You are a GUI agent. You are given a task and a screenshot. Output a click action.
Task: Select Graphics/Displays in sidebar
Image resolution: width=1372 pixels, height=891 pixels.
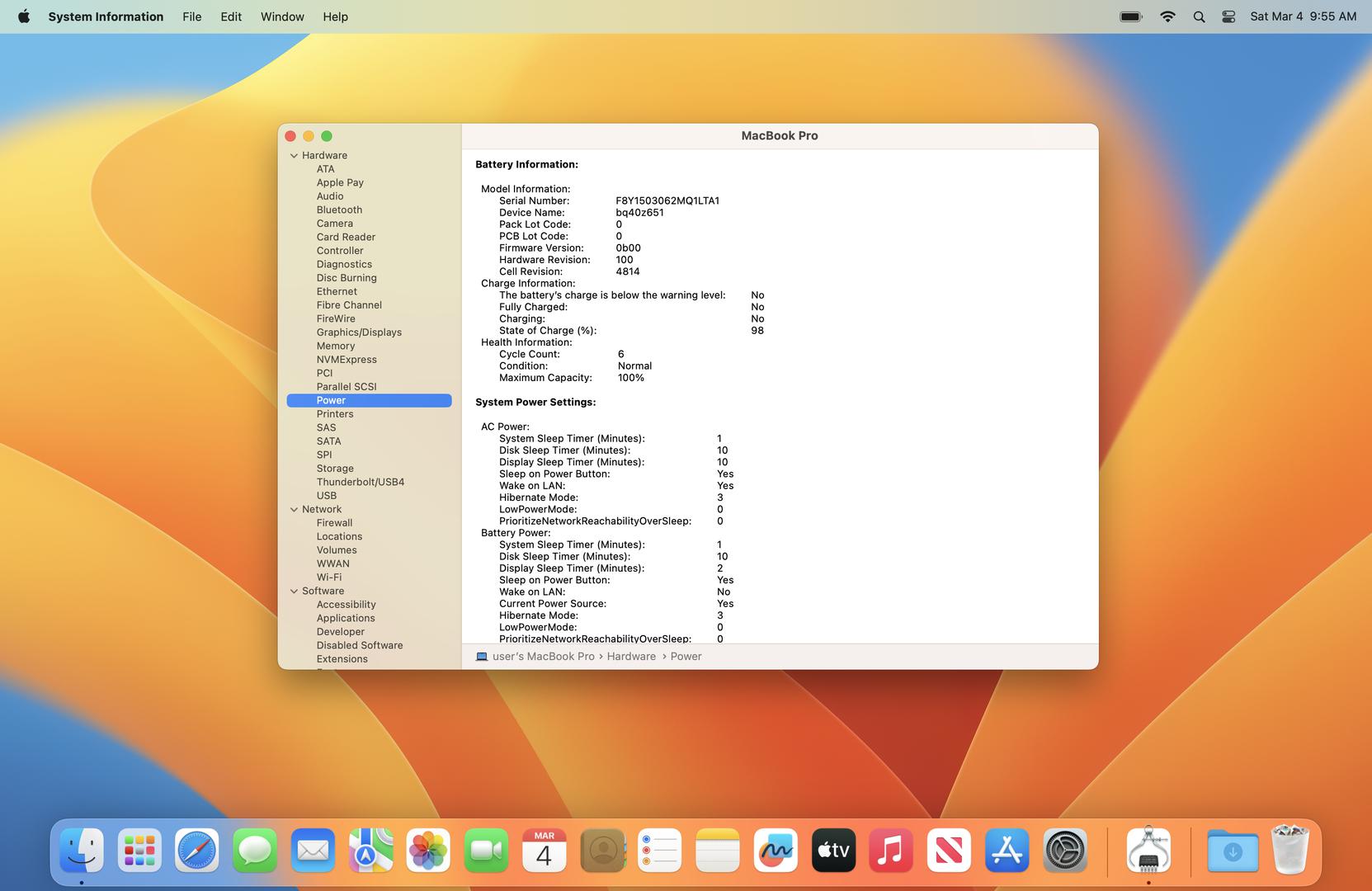(359, 332)
